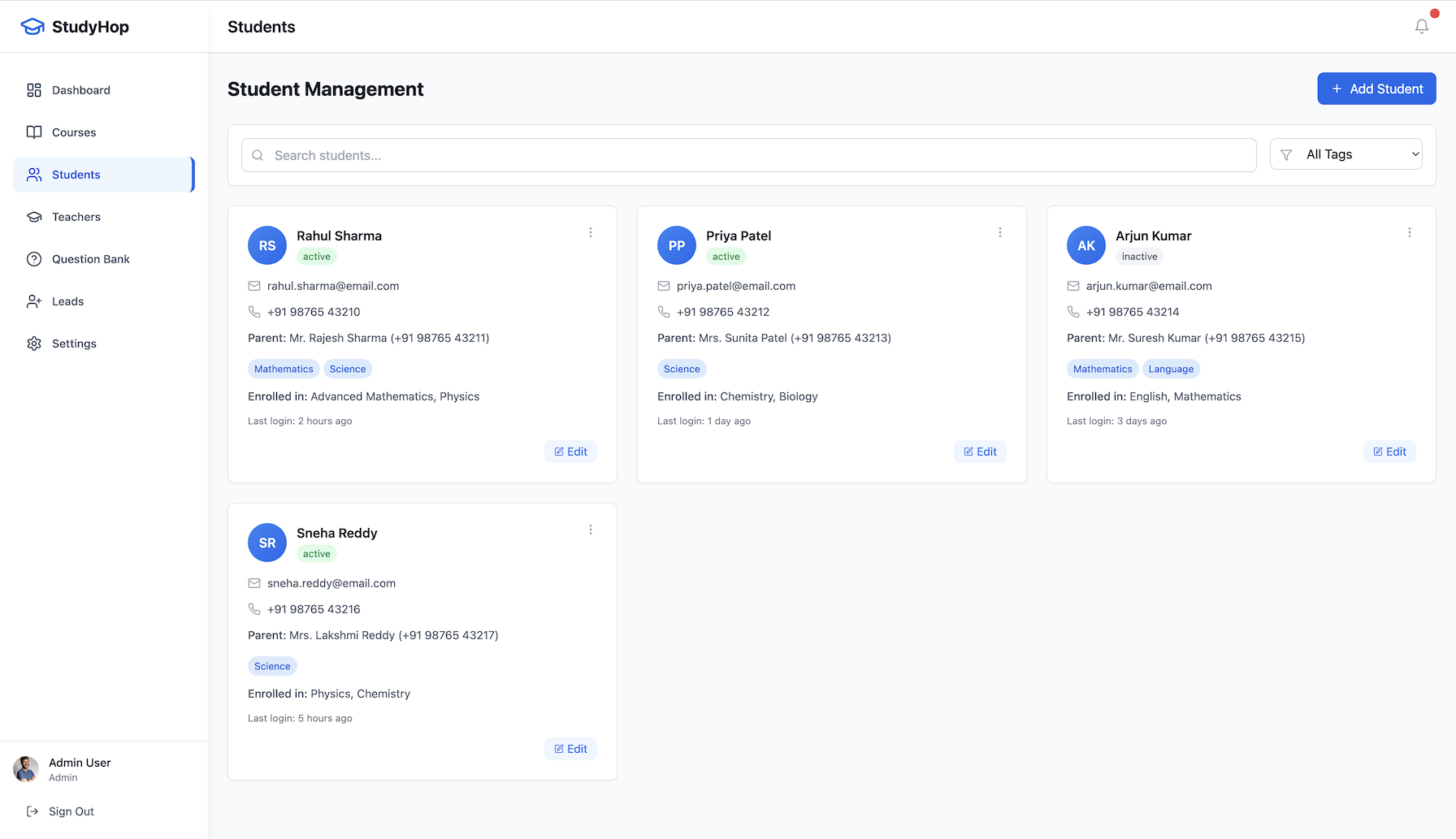Focus the Search students input field

pos(747,155)
